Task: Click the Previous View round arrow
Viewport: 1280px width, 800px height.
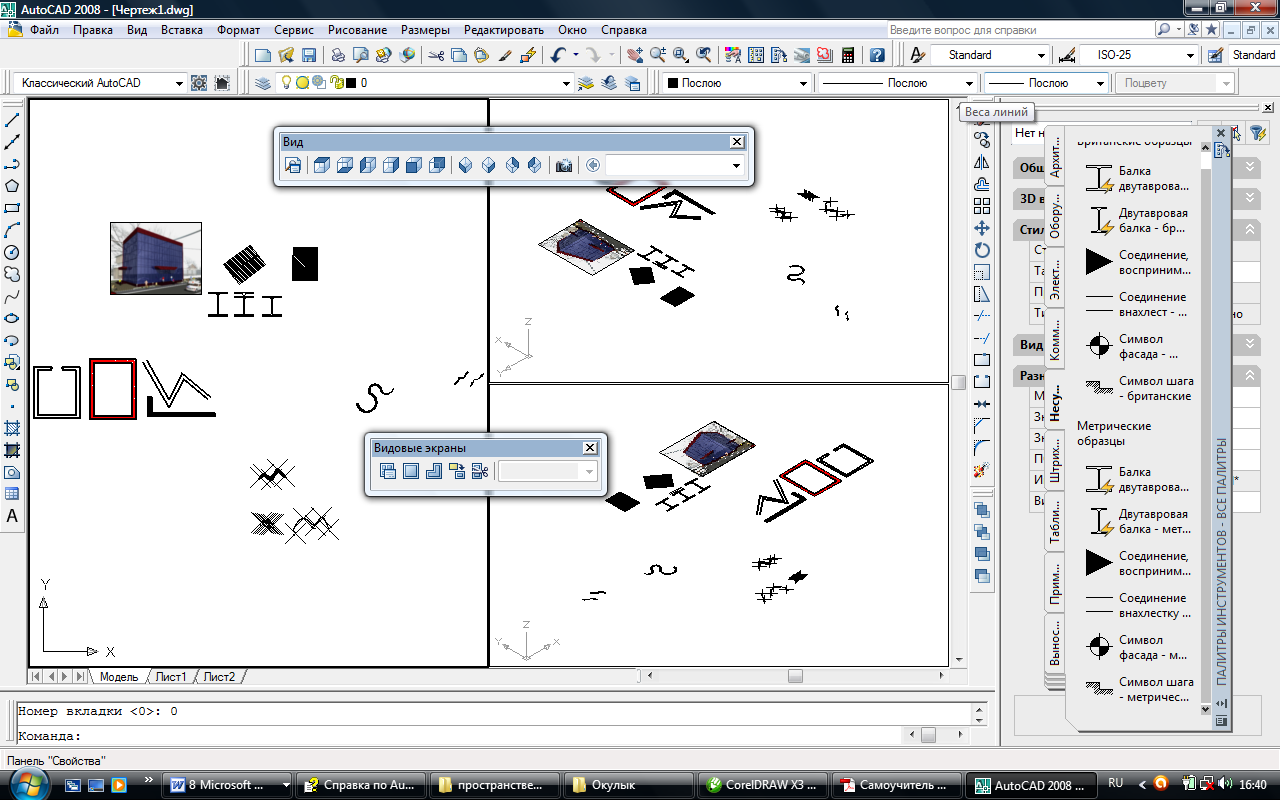Action: [593, 165]
